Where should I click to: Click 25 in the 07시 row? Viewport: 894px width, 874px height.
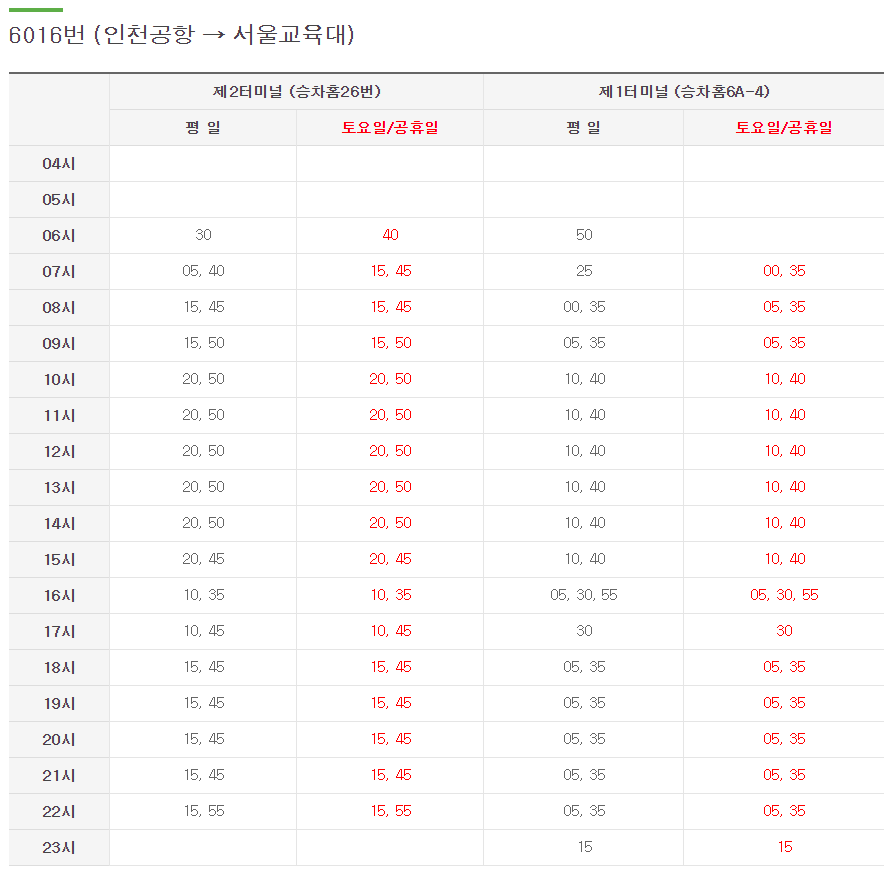(x=584, y=271)
